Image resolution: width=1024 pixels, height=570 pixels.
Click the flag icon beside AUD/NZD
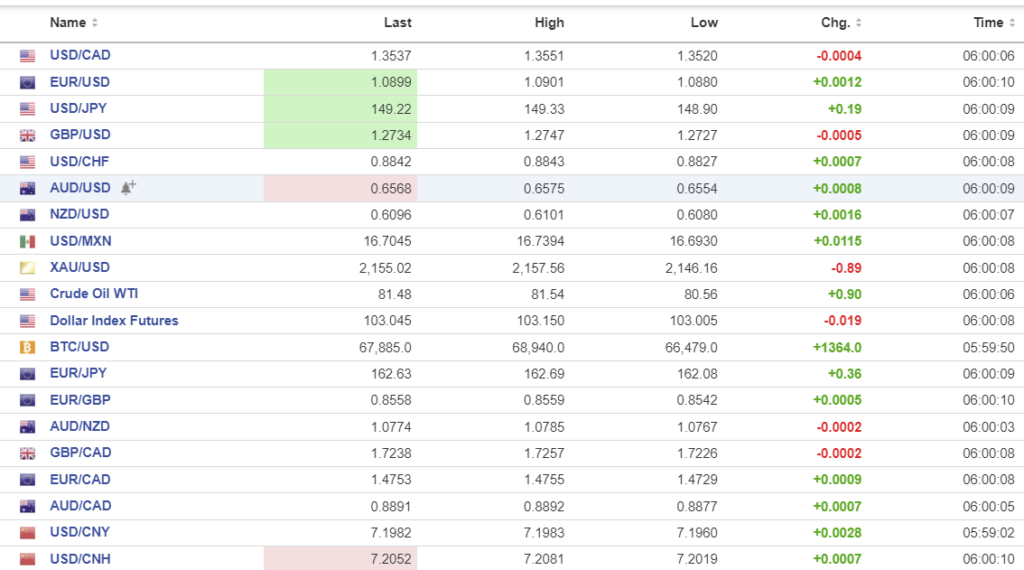(27, 427)
